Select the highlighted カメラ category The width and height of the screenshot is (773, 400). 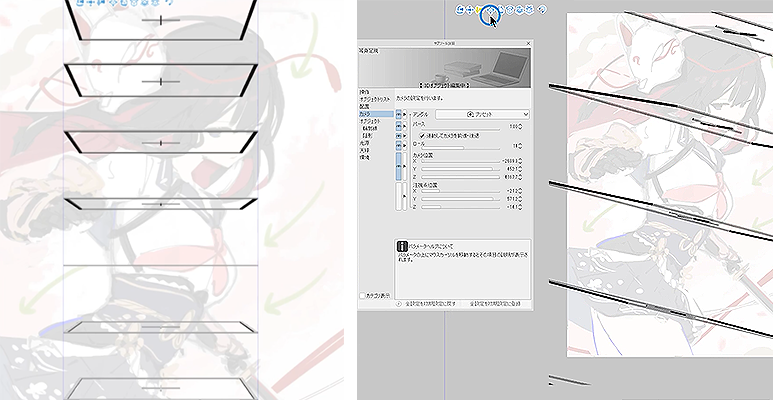[376, 114]
